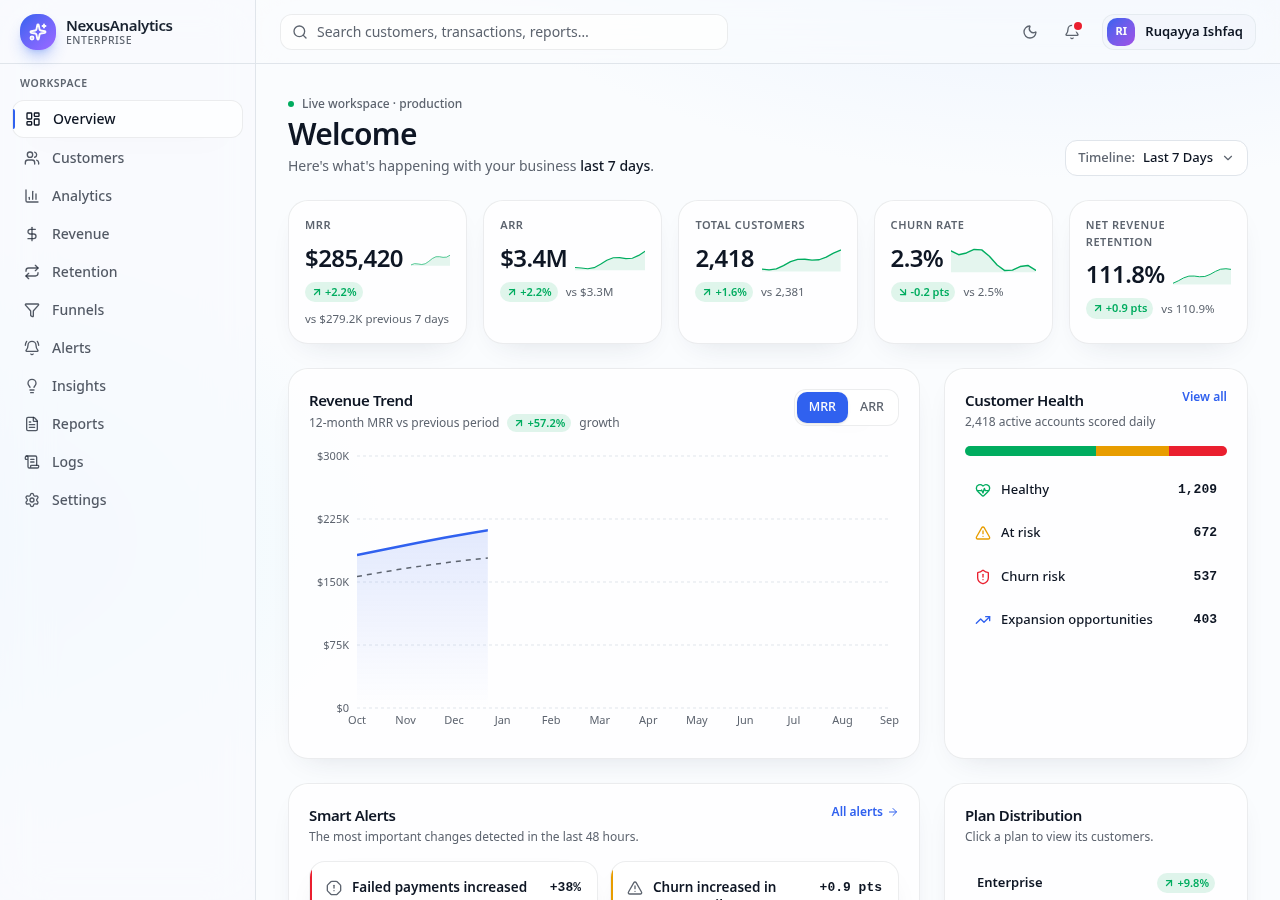Click the Alerts bell icon in sidebar
Screen dimensions: 1280x900
tap(32, 348)
